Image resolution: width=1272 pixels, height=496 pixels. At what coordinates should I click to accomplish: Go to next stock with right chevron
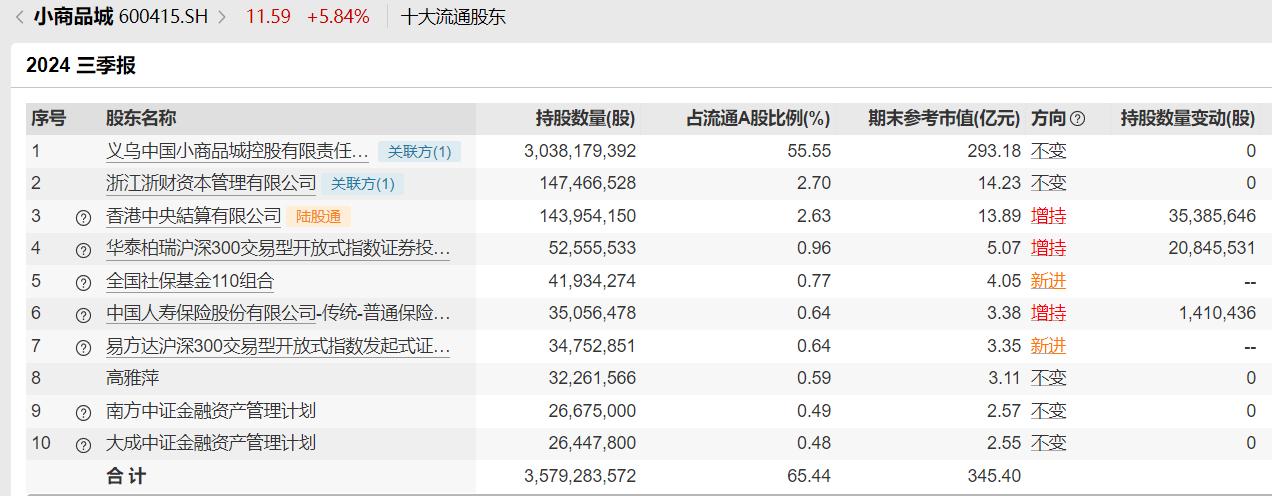click(222, 17)
